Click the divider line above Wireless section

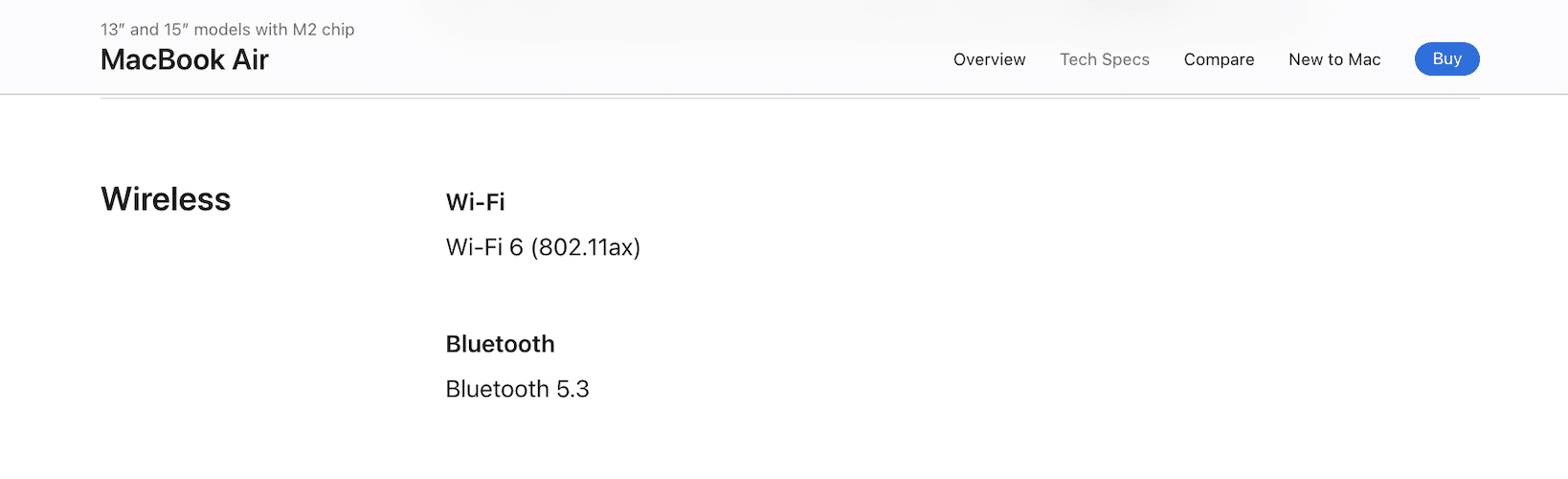pyautogui.click(x=790, y=98)
